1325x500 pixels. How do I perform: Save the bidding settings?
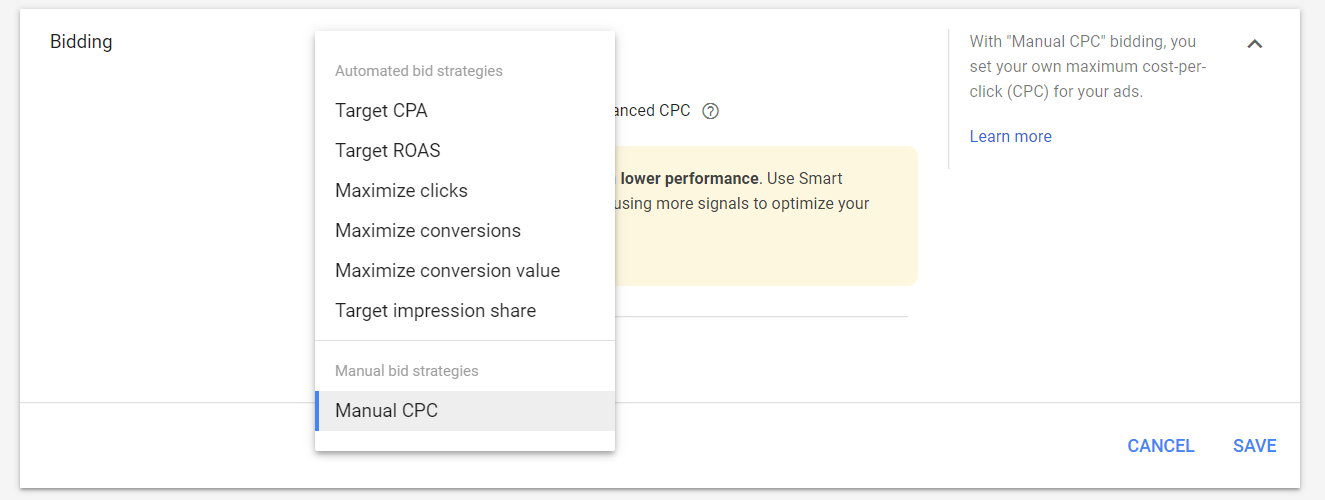pos(1254,446)
